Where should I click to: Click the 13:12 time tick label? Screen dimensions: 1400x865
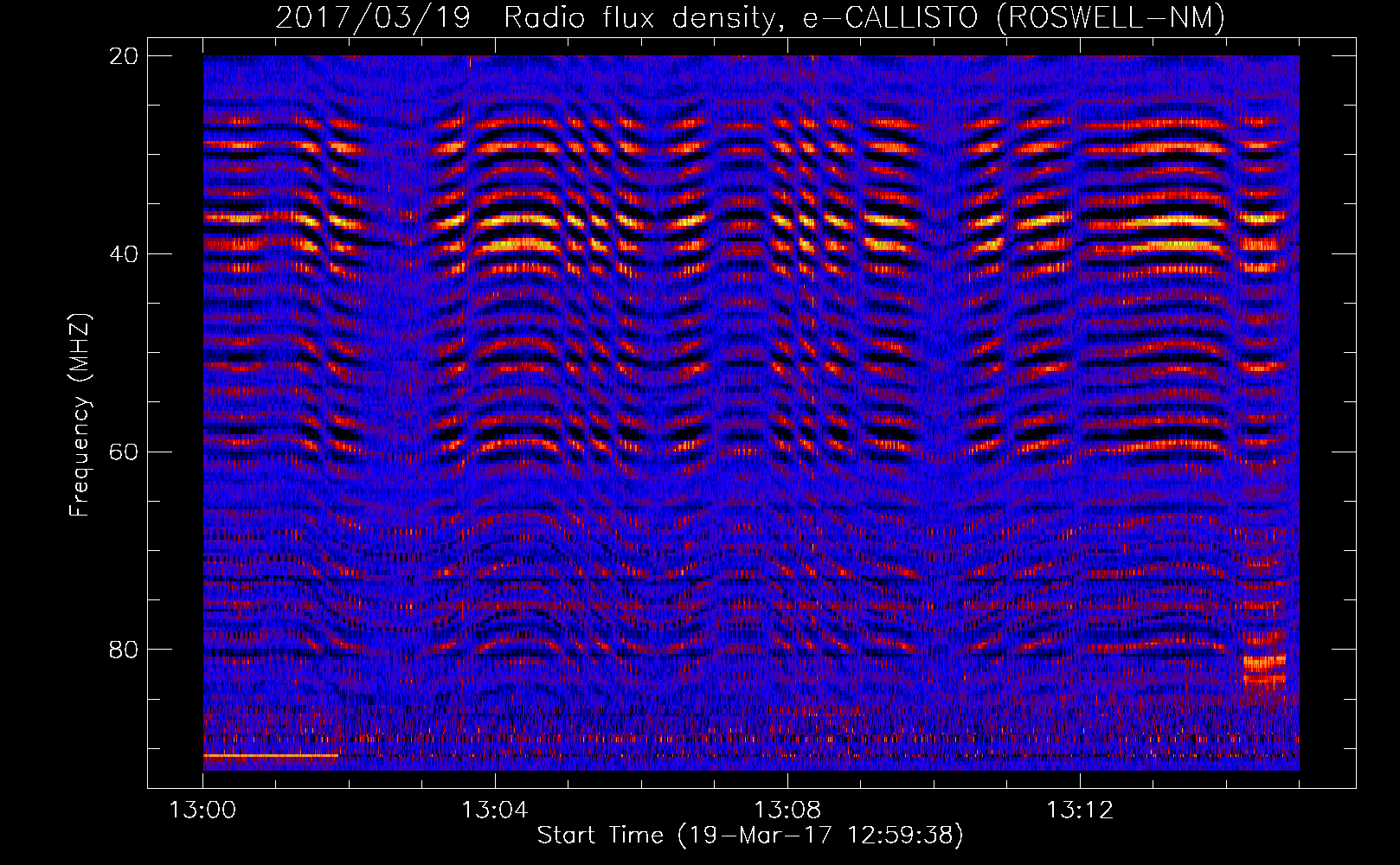point(1080,811)
